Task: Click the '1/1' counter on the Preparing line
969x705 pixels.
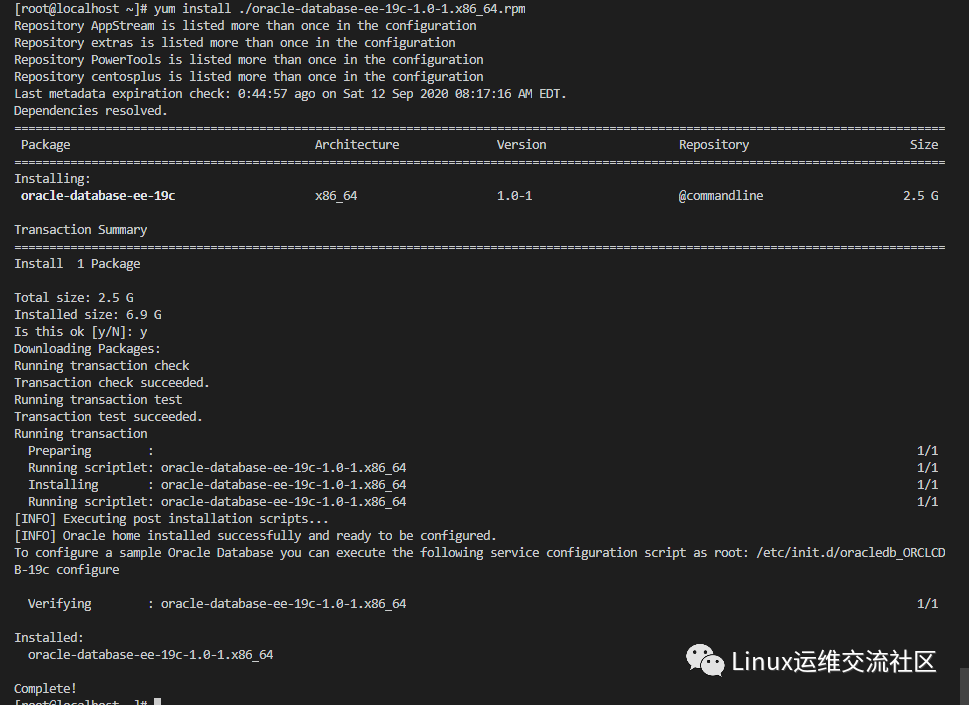Action: click(x=928, y=450)
